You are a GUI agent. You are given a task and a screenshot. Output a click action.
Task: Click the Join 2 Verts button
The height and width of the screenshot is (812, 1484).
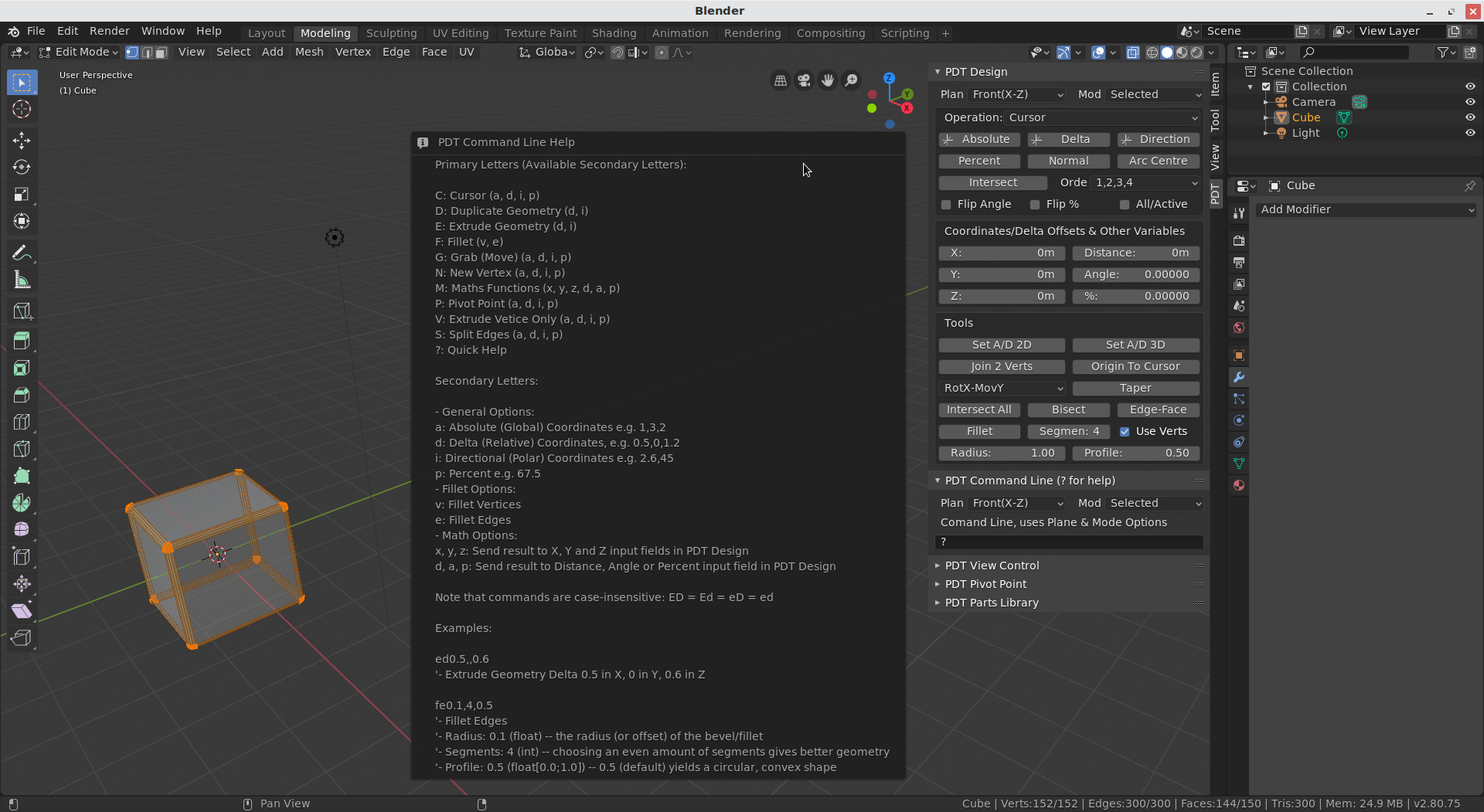point(1002,366)
